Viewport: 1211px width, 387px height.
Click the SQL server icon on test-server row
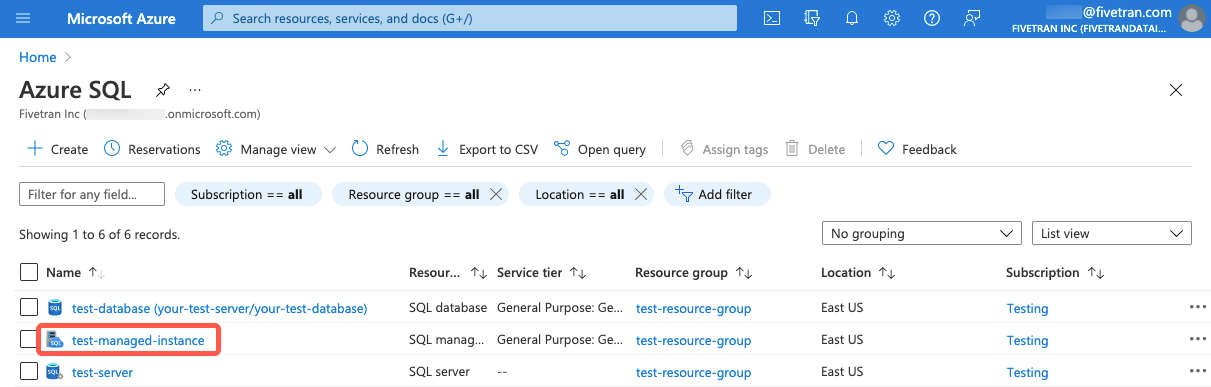pos(55,372)
